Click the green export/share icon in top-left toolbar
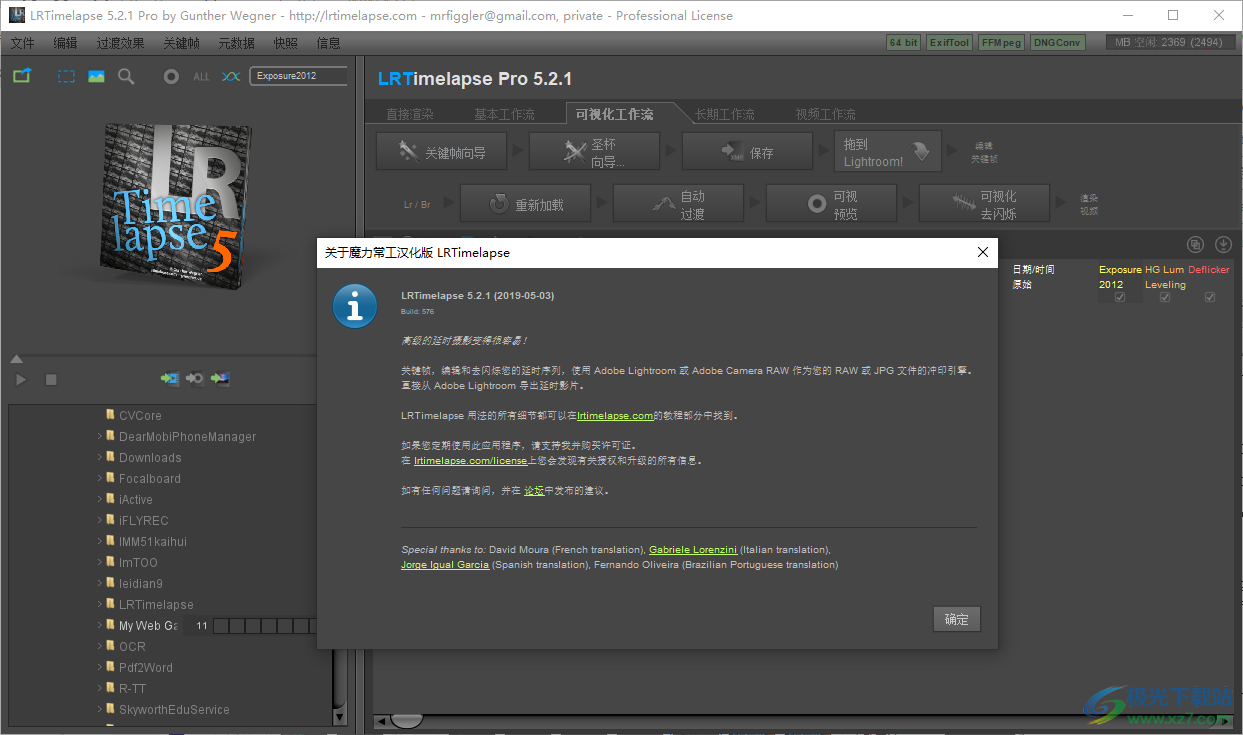1243x735 pixels. (x=22, y=76)
